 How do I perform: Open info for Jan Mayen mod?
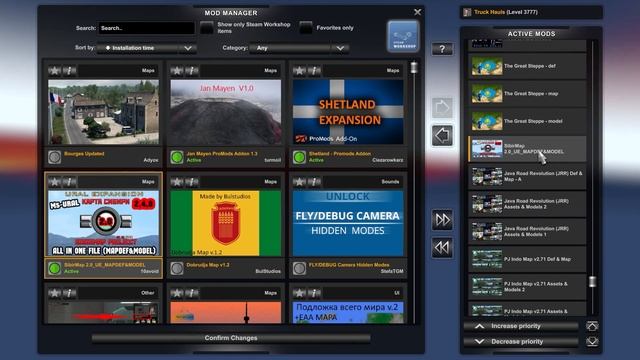(x=192, y=71)
